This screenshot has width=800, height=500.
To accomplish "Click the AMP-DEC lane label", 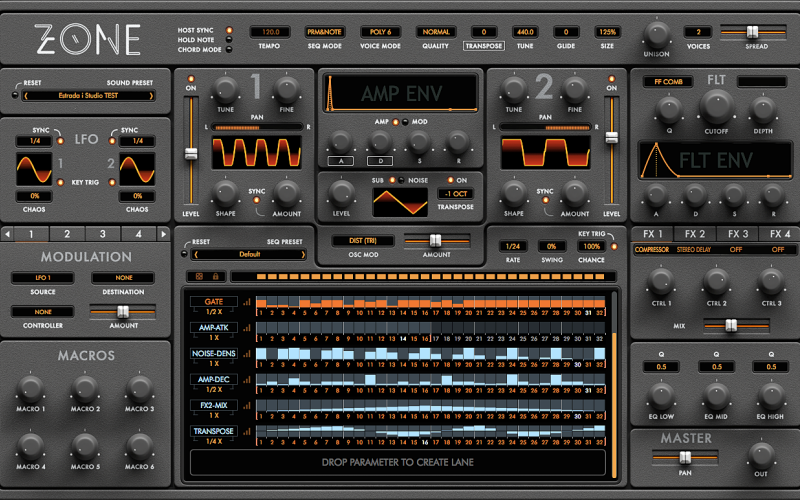I will 214,379.
